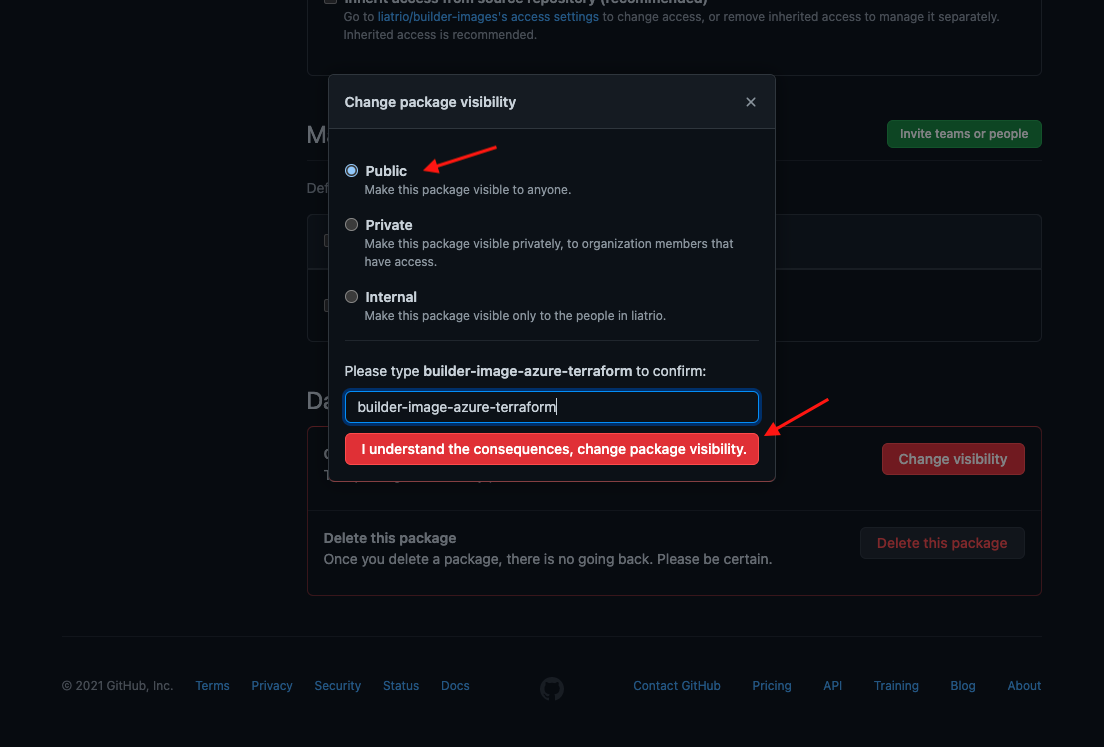Open the Docs footer link
The image size is (1104, 747).
[x=455, y=686]
